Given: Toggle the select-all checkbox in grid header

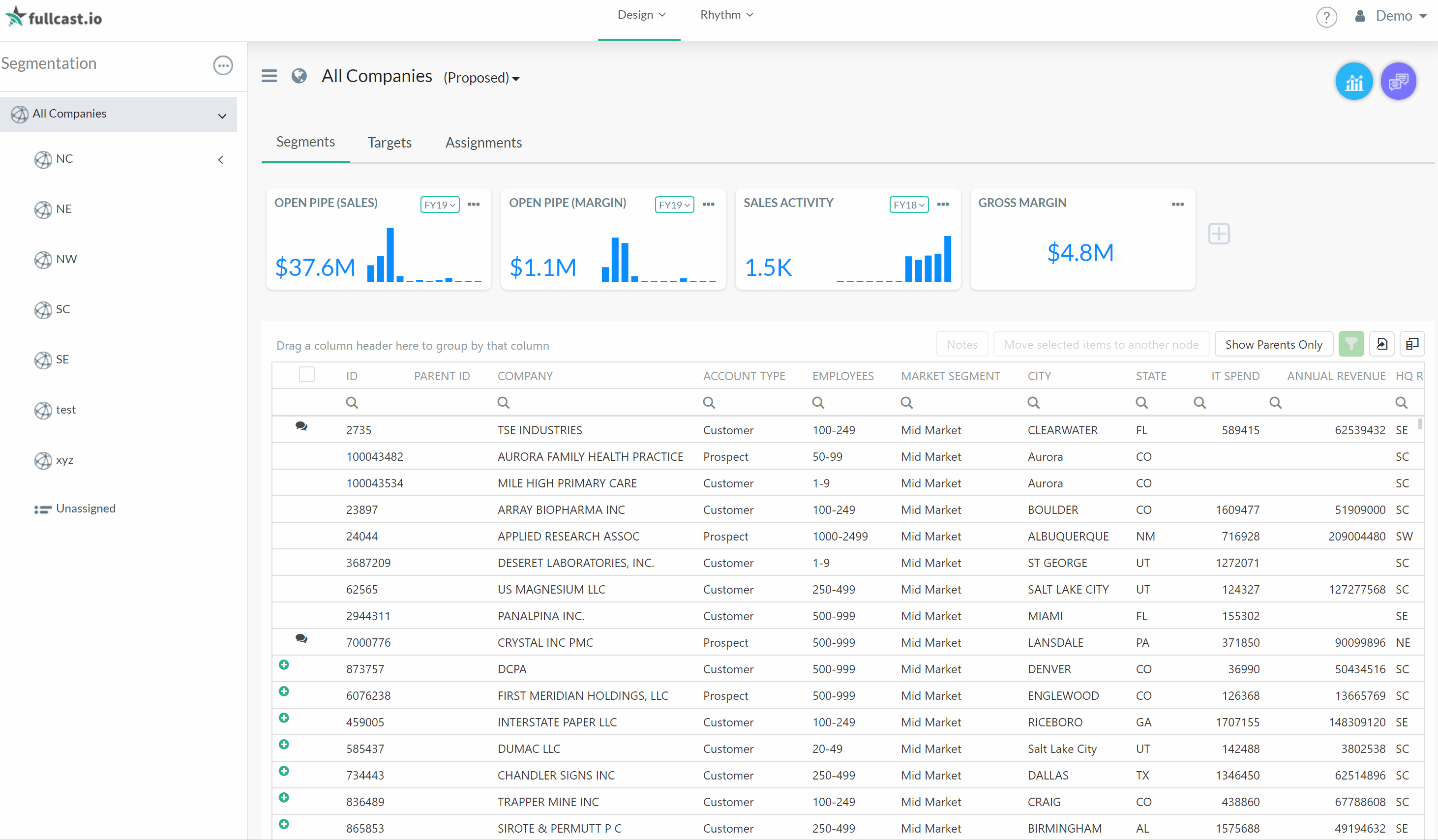Looking at the screenshot, I should click(x=306, y=374).
